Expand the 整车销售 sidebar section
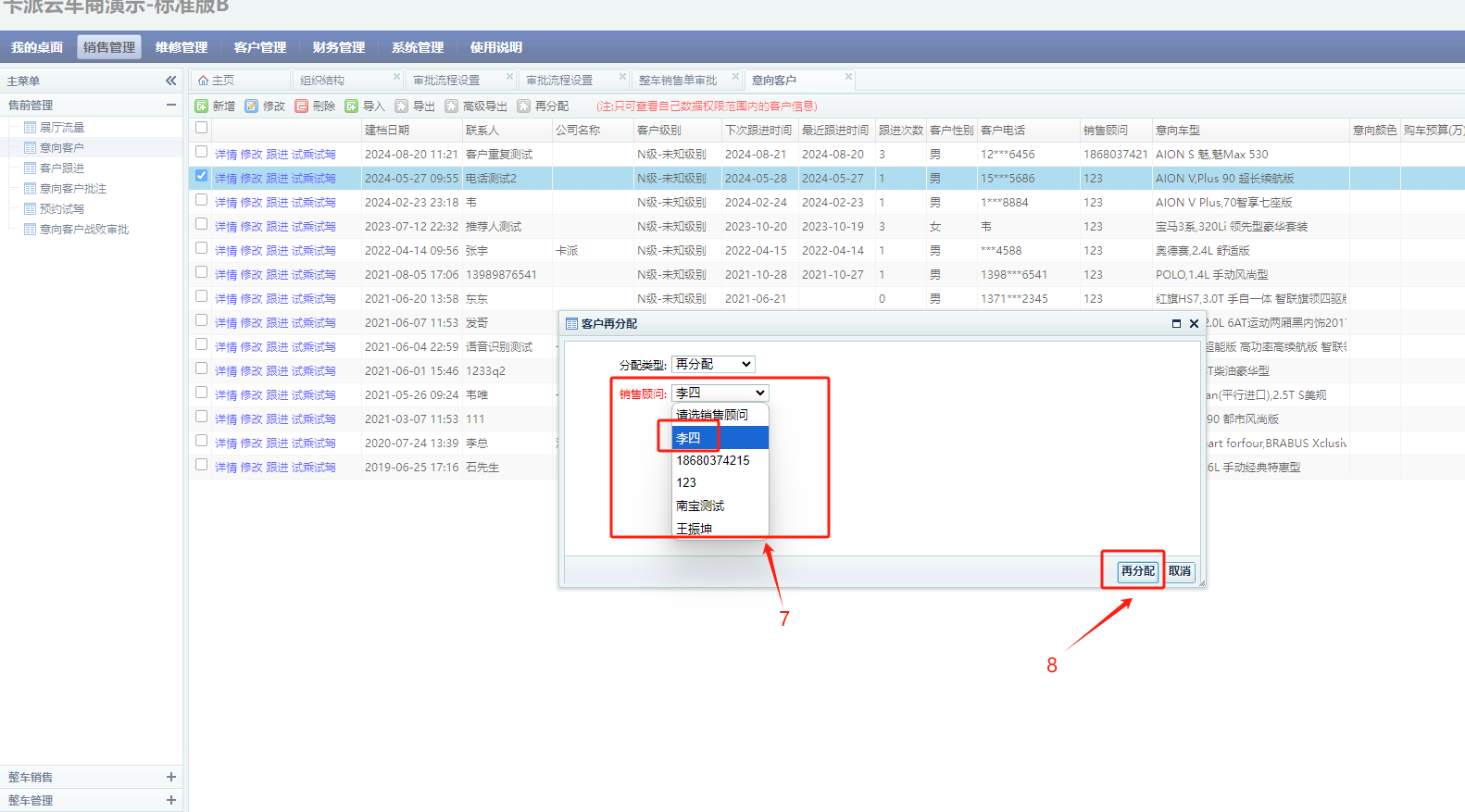1465x812 pixels. tap(170, 777)
